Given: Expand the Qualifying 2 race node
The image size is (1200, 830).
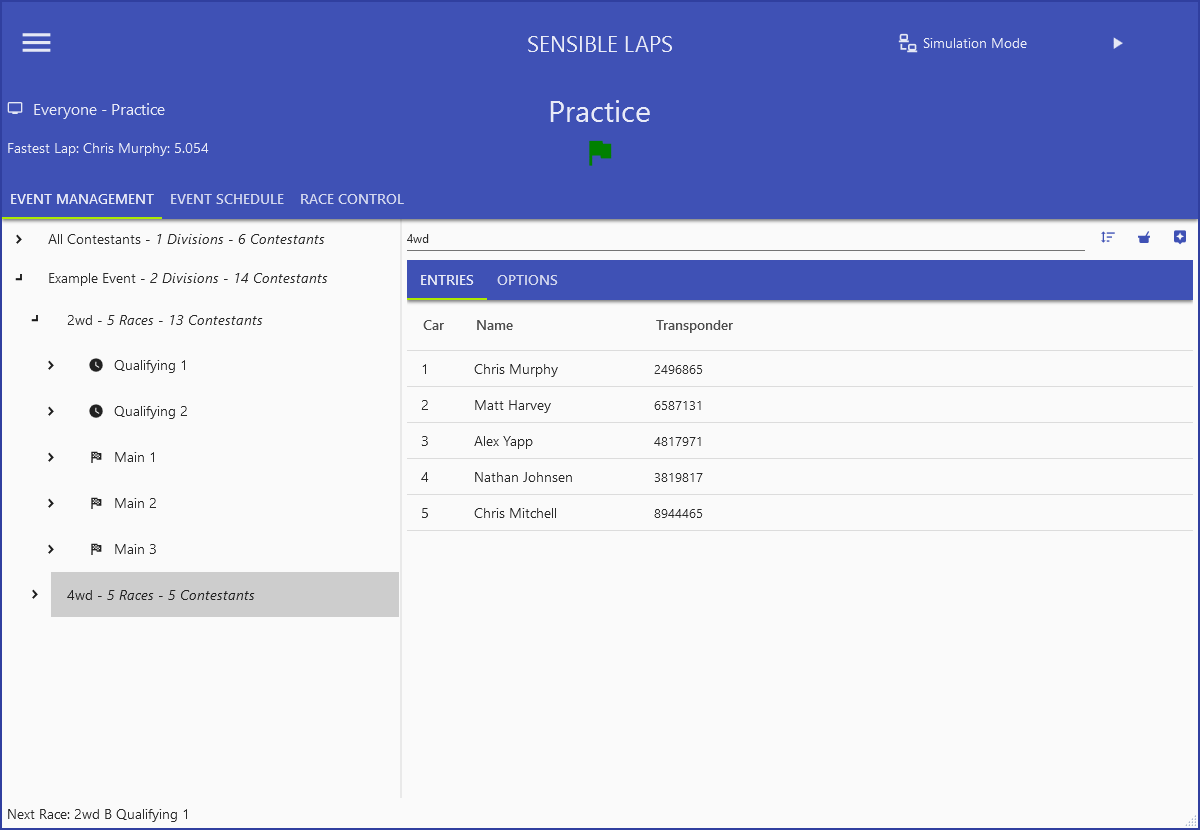Looking at the screenshot, I should pos(51,412).
